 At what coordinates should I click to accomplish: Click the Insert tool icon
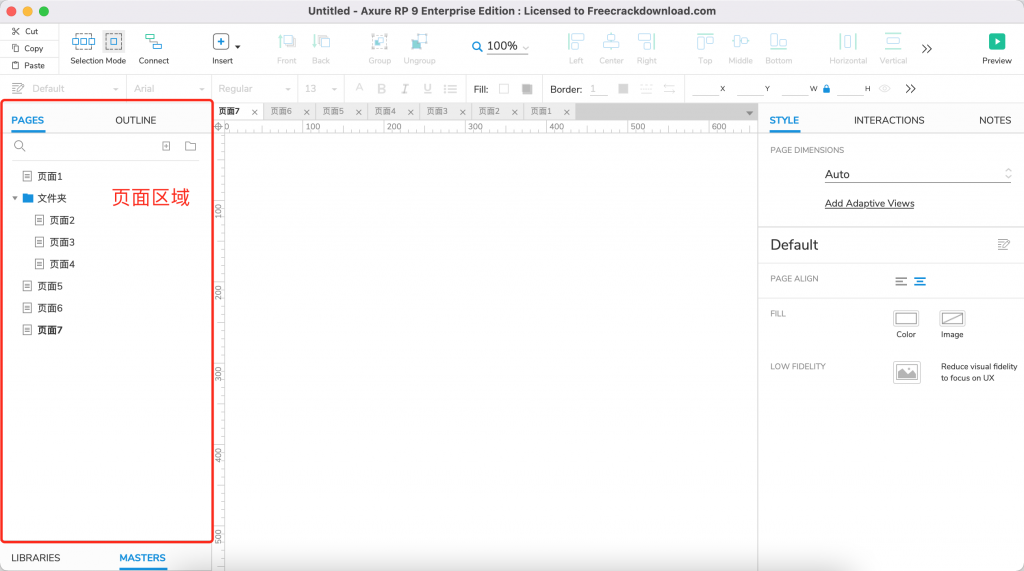coord(221,42)
